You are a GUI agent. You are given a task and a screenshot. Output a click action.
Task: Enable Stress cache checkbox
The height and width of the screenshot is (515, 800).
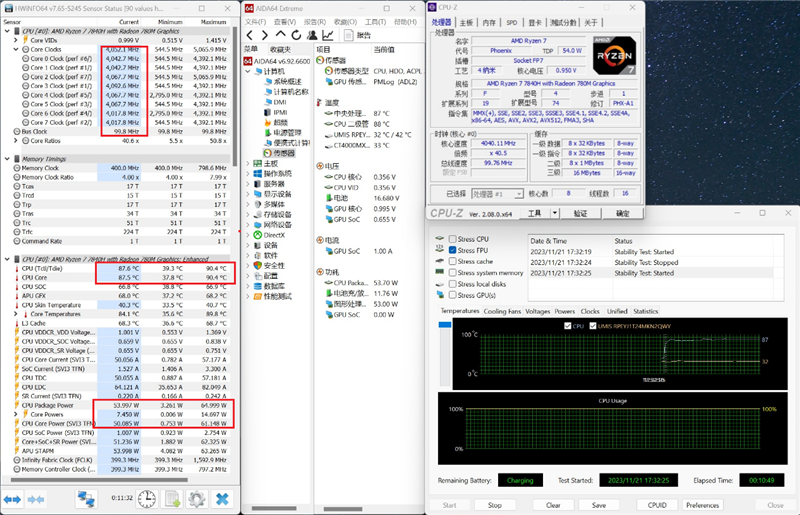tap(453, 261)
